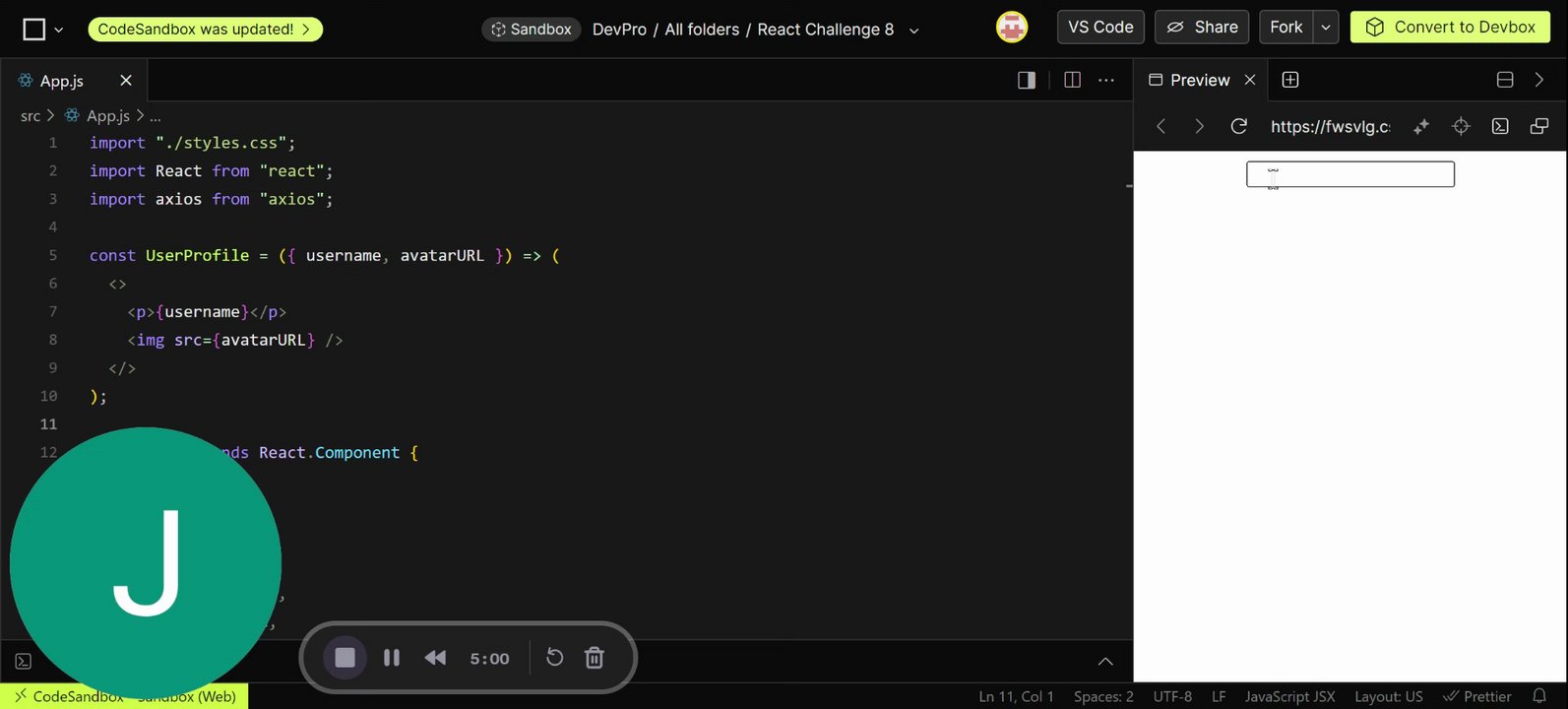Expand the Fork options dropdown arrow

[1326, 27]
